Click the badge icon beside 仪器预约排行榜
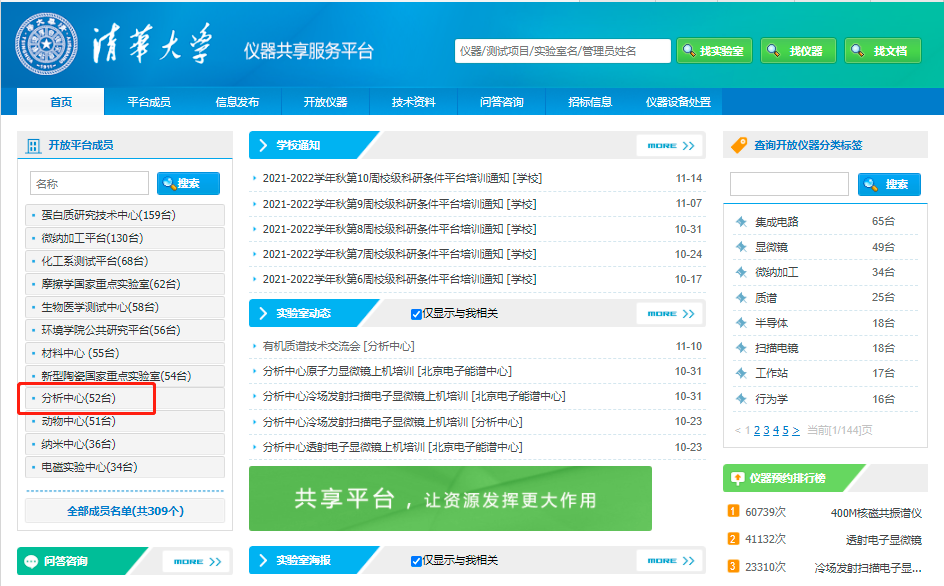The height and width of the screenshot is (586, 944). tap(738, 478)
